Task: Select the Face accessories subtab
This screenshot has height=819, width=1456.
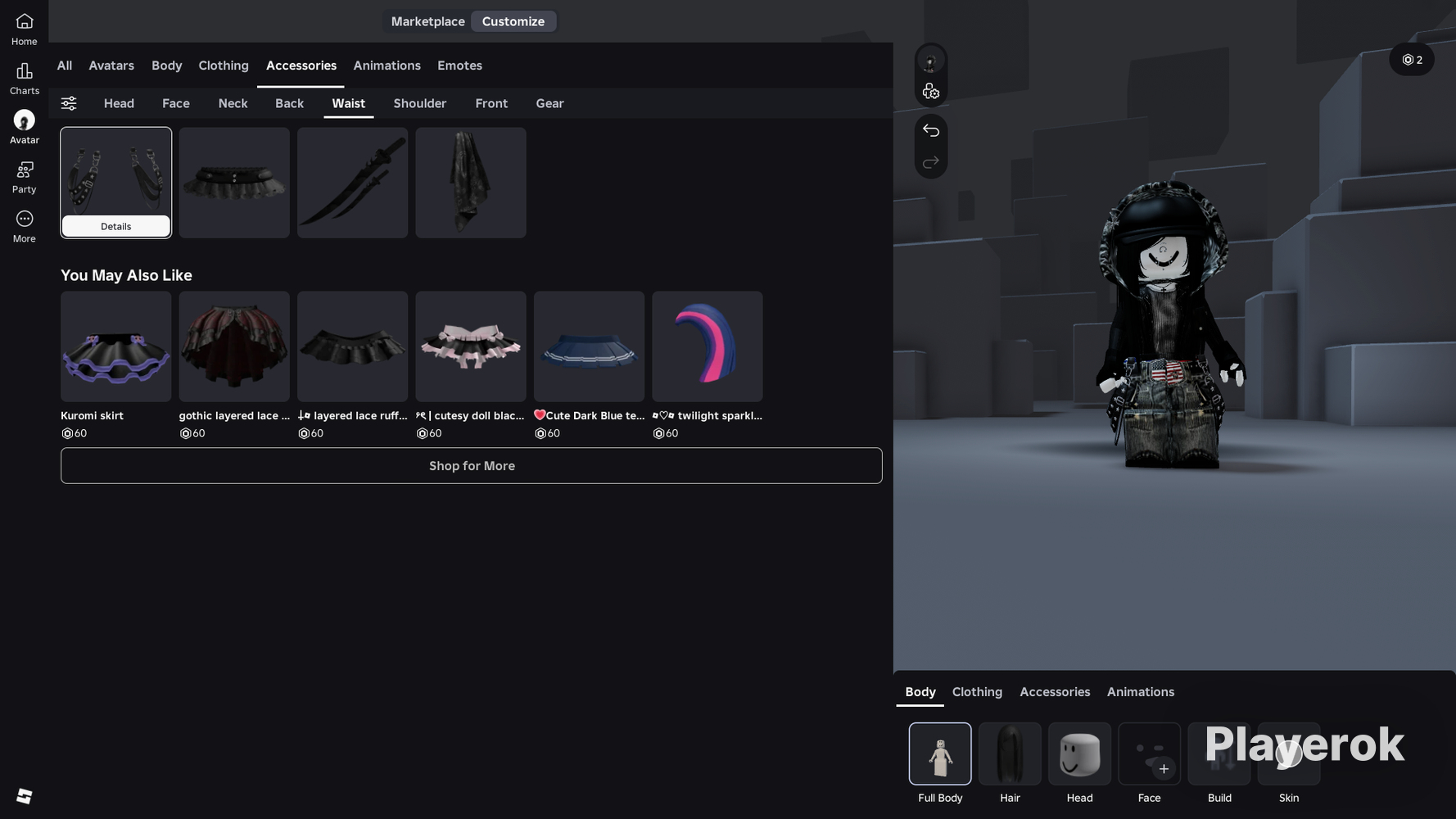Action: [x=176, y=103]
